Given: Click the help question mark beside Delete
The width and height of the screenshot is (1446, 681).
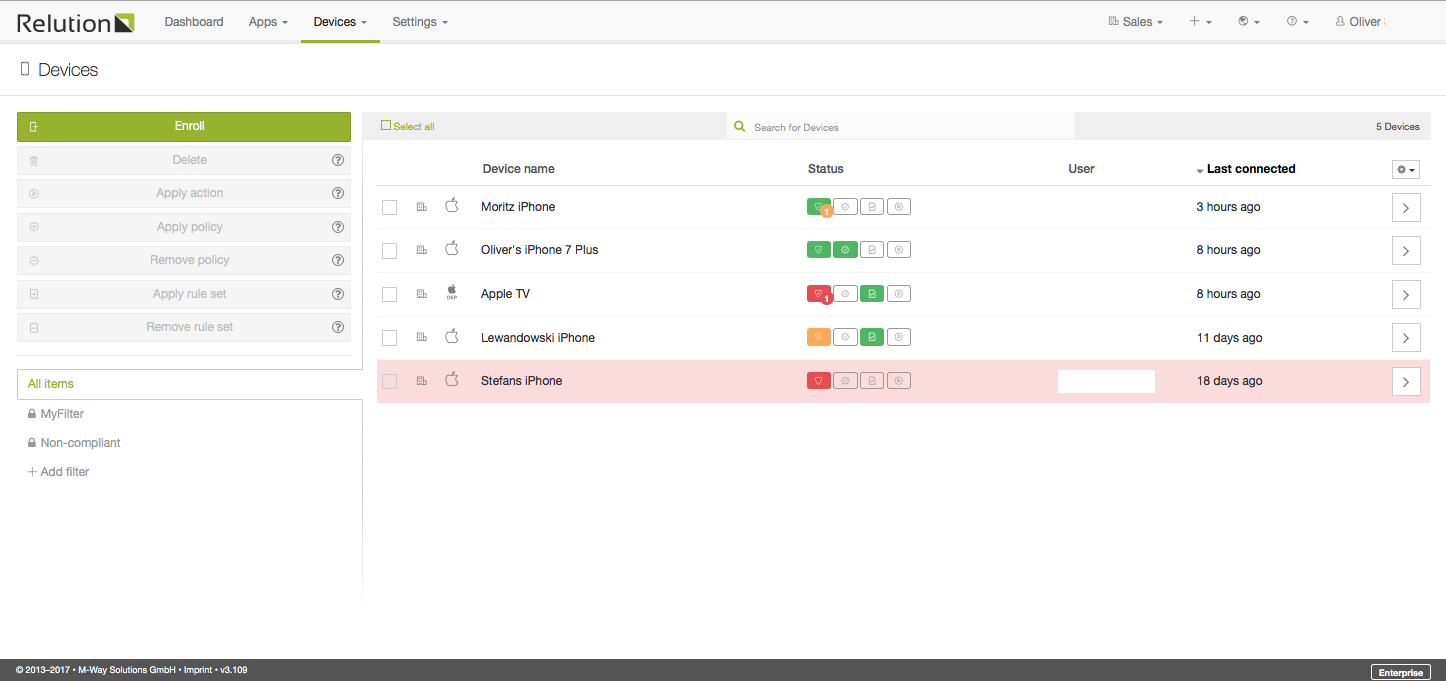Looking at the screenshot, I should 338,160.
